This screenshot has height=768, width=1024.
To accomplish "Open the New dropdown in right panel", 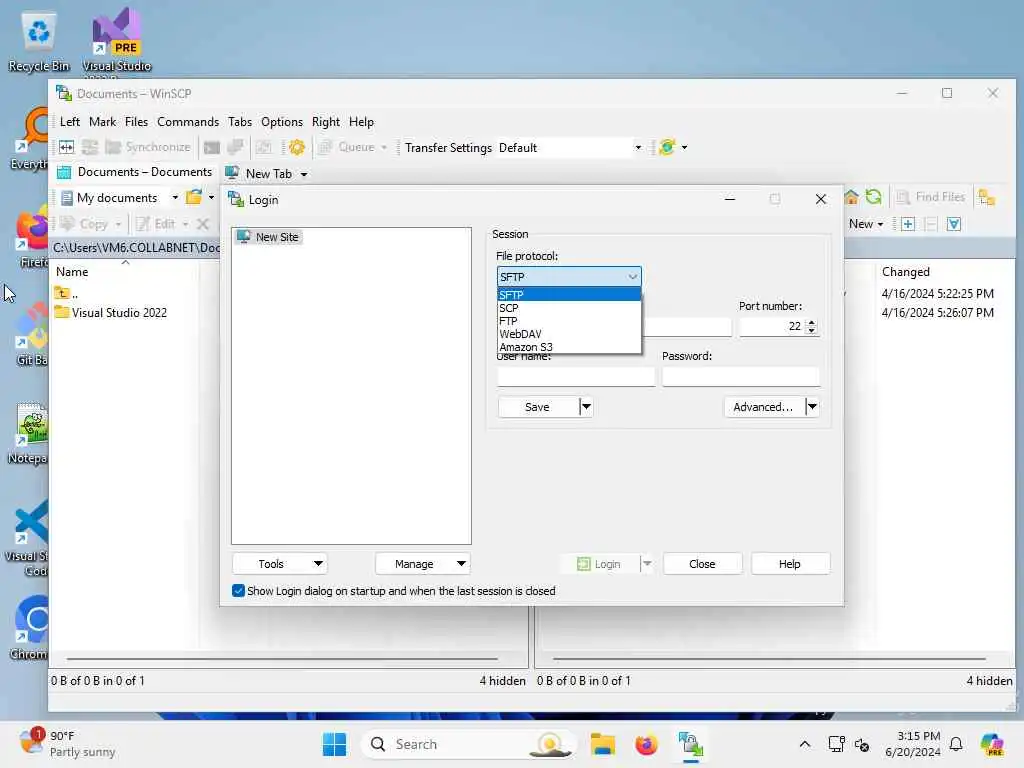I will click(x=866, y=224).
